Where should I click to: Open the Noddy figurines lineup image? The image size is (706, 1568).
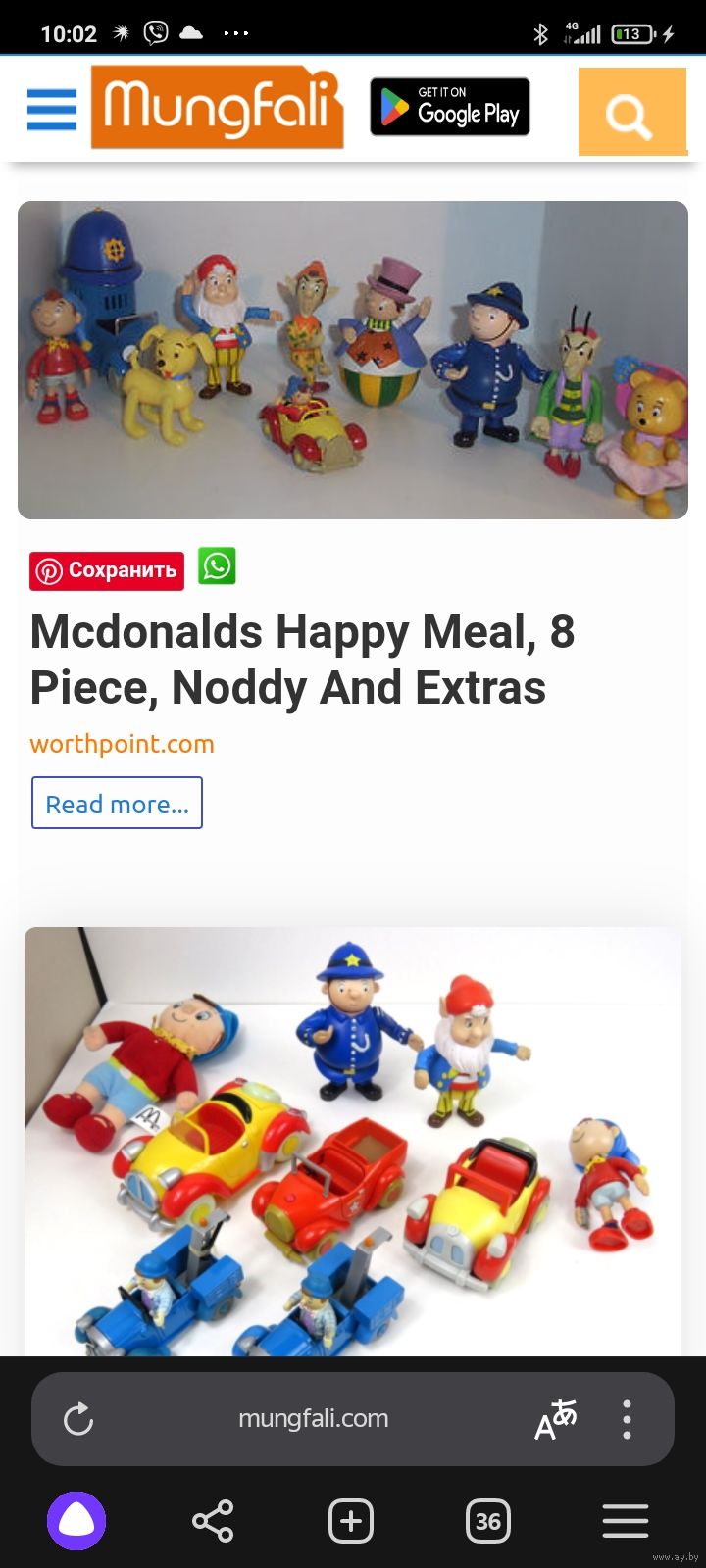pos(353,360)
